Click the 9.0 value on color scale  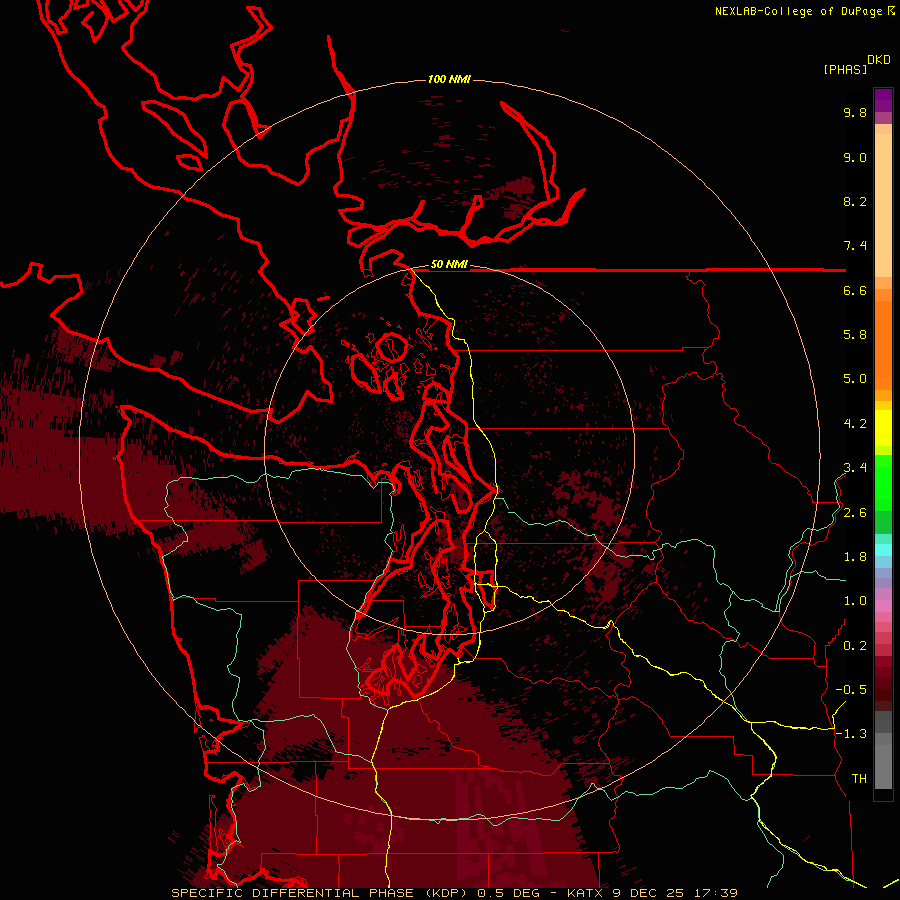click(855, 157)
